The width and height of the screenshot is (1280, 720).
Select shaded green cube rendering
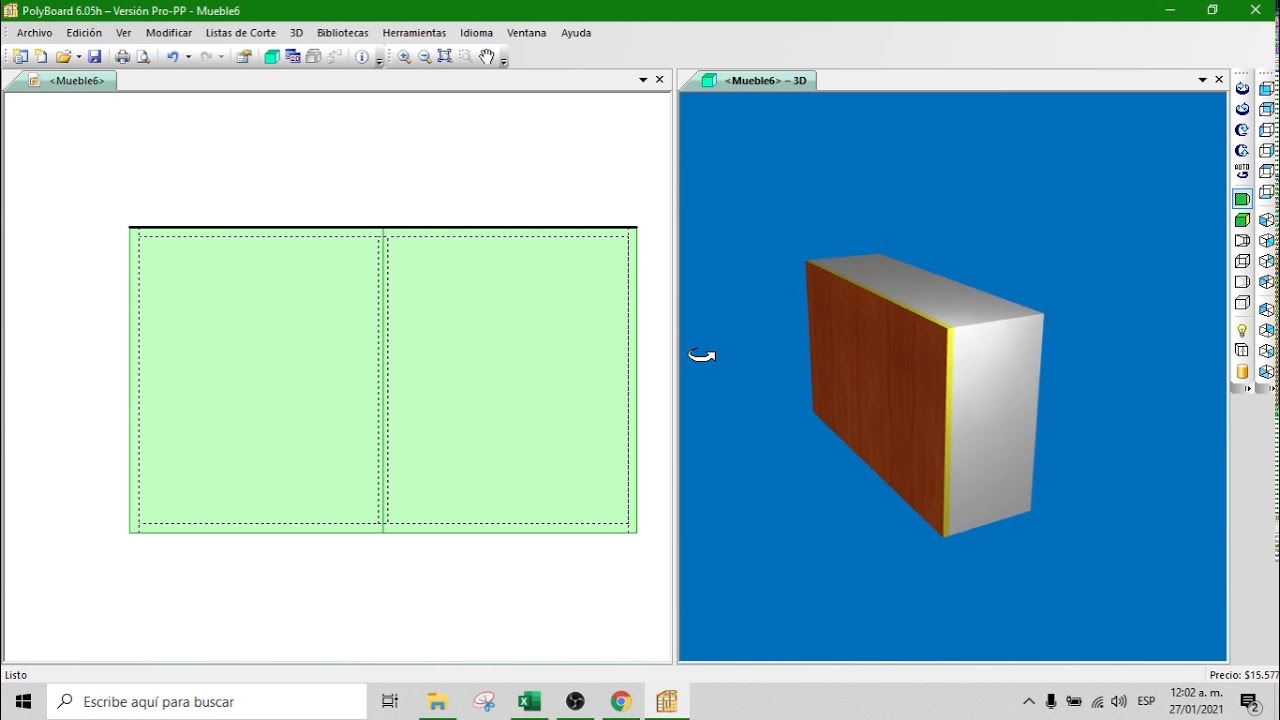click(1242, 220)
